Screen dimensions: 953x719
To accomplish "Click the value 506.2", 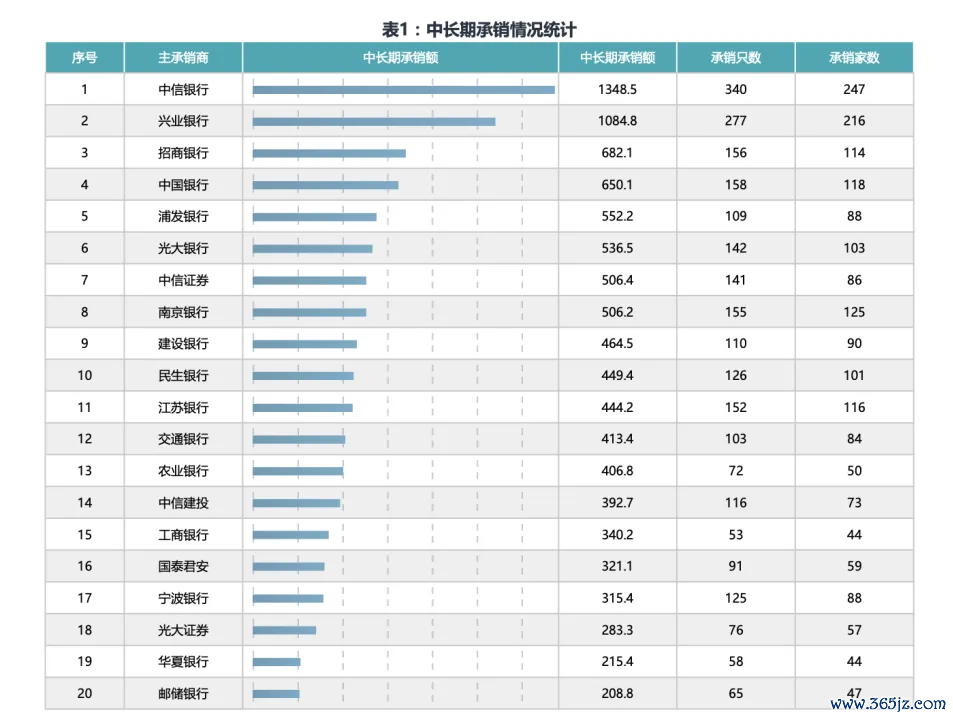I will coord(618,312).
